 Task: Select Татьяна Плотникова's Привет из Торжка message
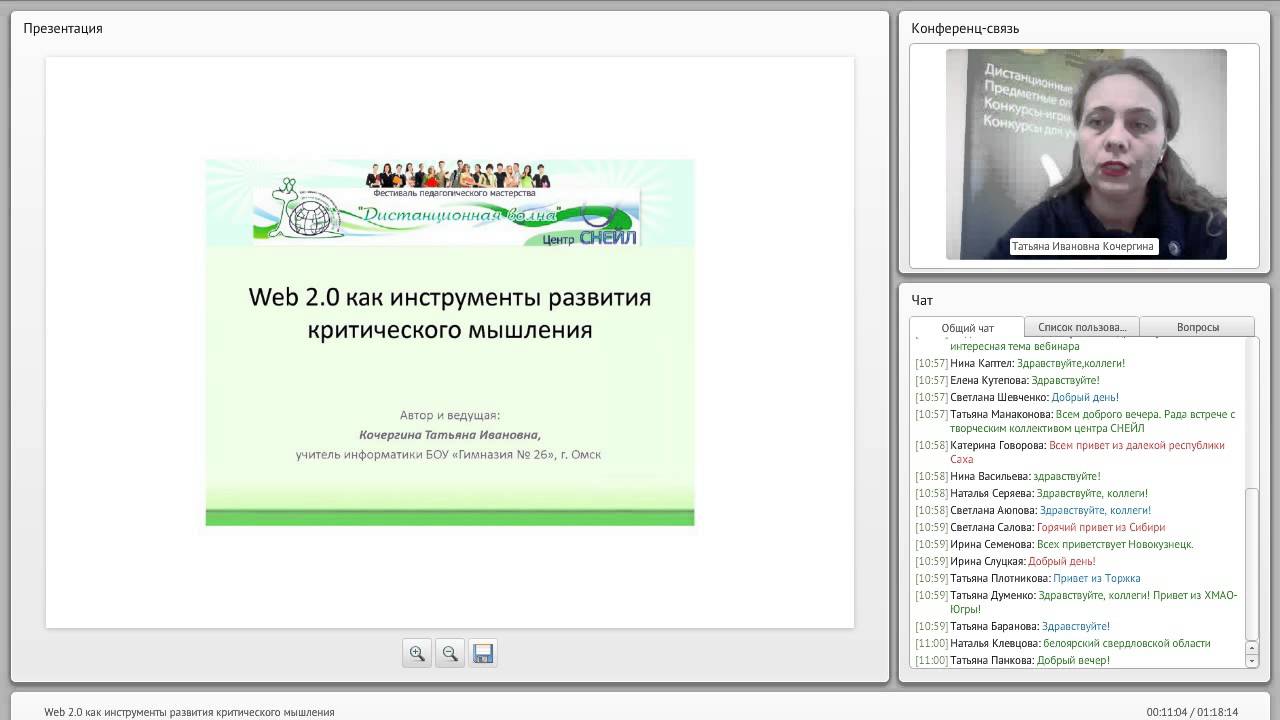pyautogui.click(x=1028, y=578)
